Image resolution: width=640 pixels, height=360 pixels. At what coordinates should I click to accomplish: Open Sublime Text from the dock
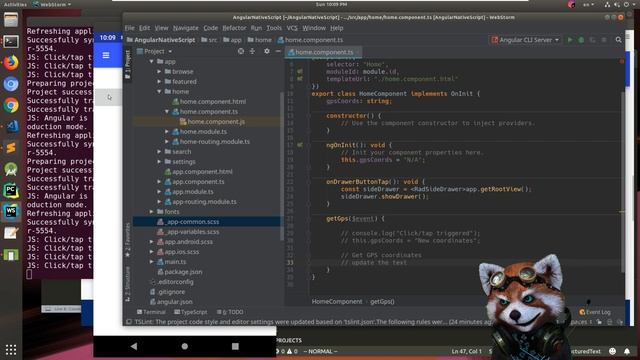tap(11, 148)
